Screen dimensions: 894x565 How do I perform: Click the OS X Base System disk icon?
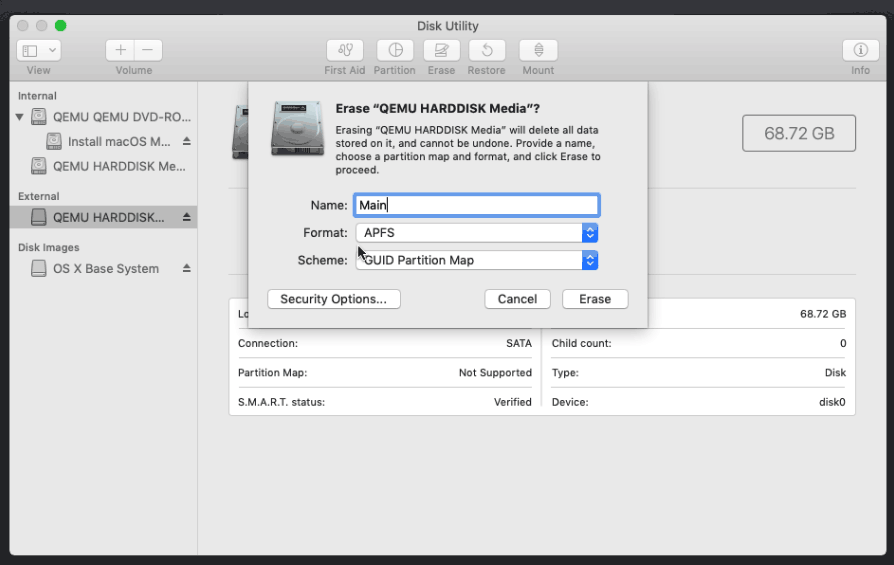pos(39,269)
